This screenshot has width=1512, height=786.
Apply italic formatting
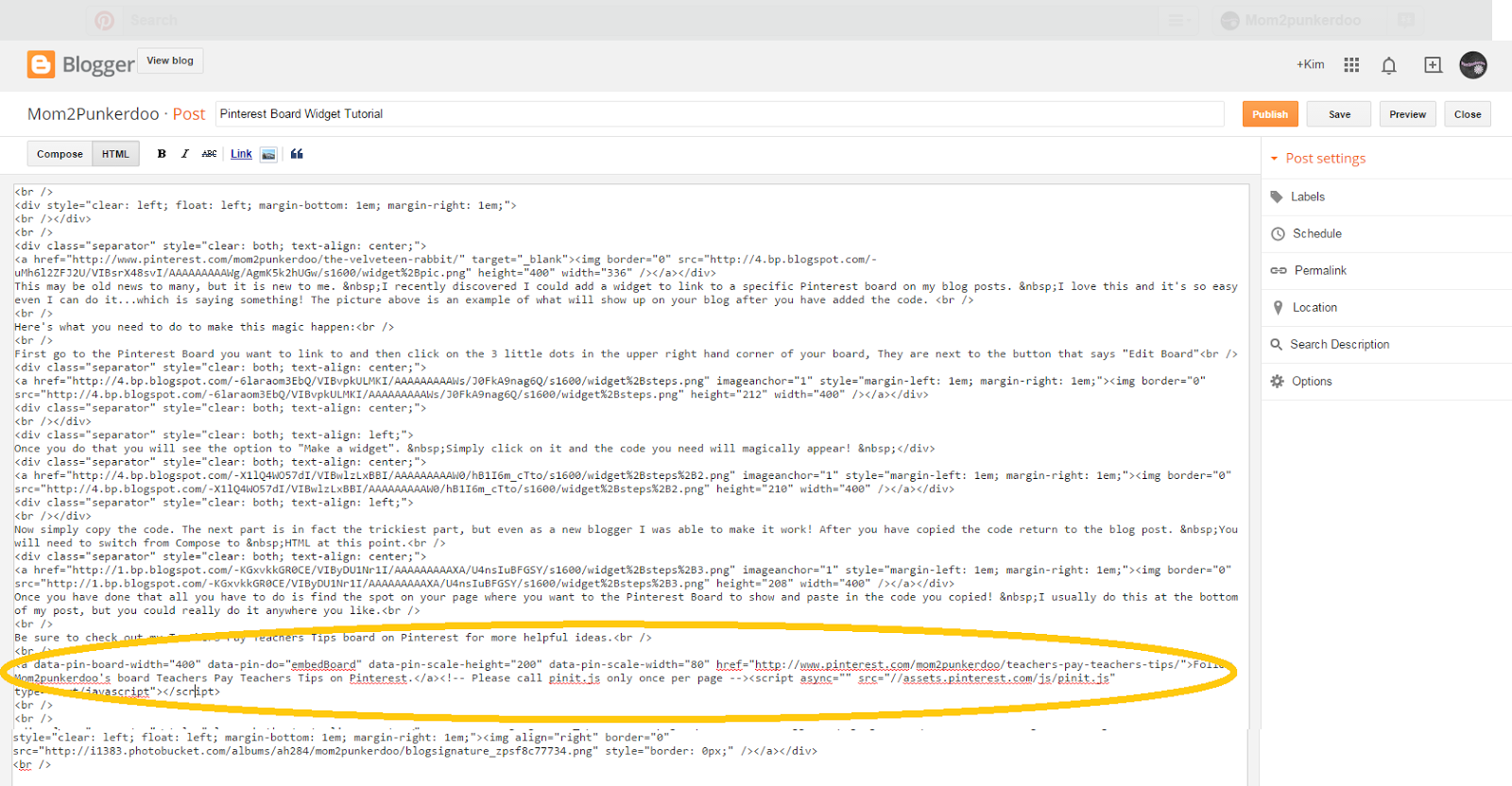(x=184, y=154)
